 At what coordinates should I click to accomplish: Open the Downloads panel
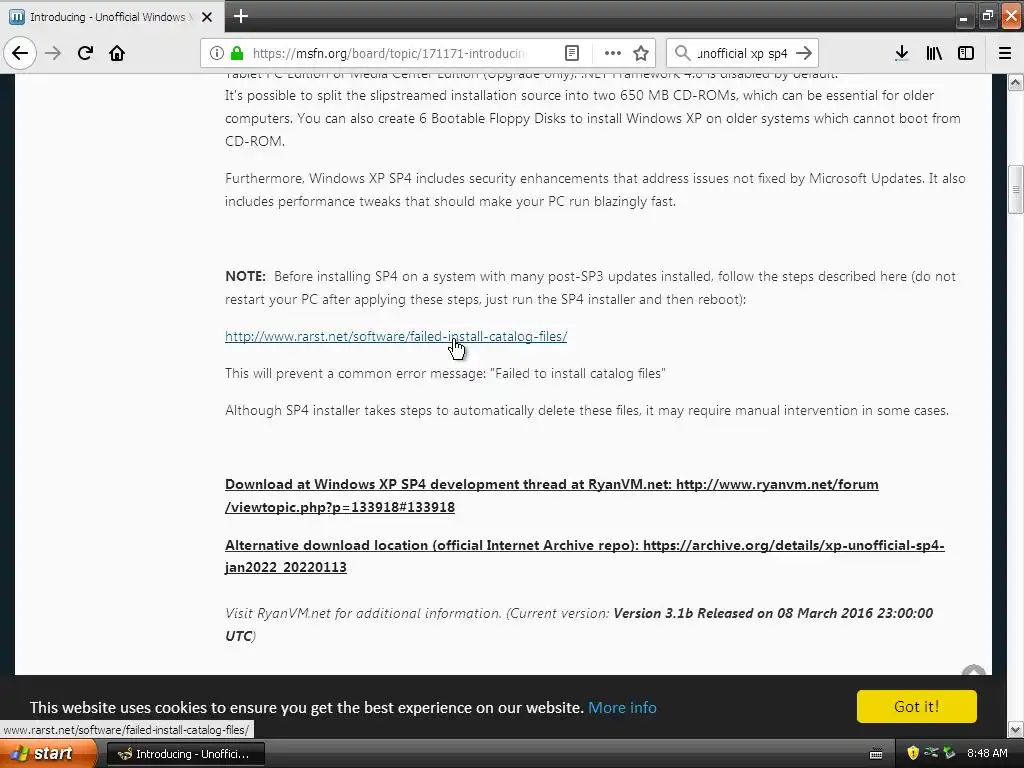tap(901, 53)
